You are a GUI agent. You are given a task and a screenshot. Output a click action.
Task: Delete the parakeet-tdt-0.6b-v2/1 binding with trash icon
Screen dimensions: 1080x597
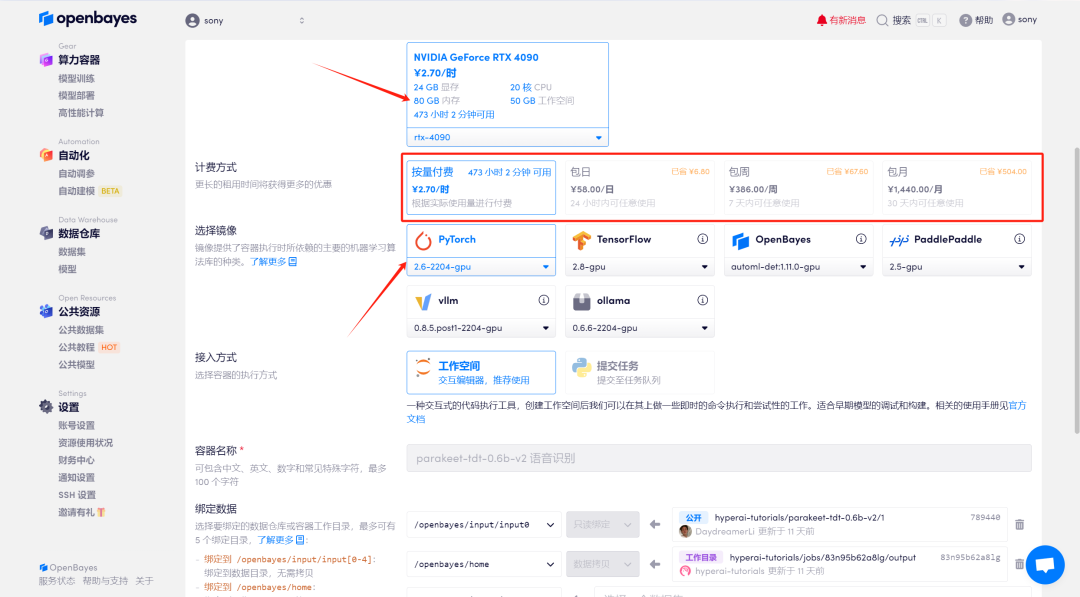coord(1019,525)
